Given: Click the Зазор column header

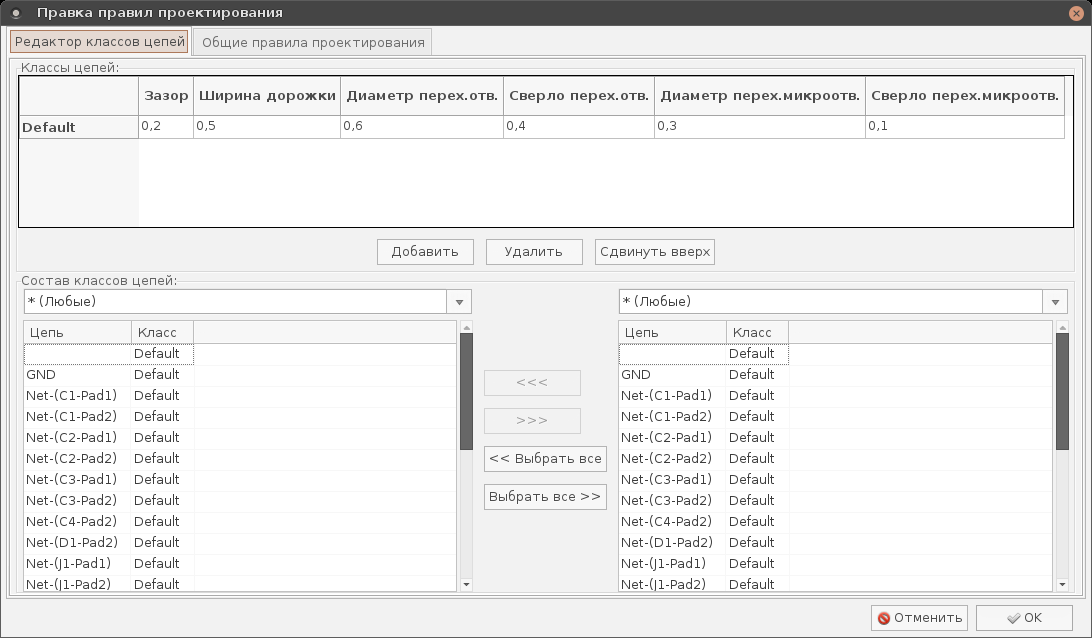Looking at the screenshot, I should (x=166, y=96).
